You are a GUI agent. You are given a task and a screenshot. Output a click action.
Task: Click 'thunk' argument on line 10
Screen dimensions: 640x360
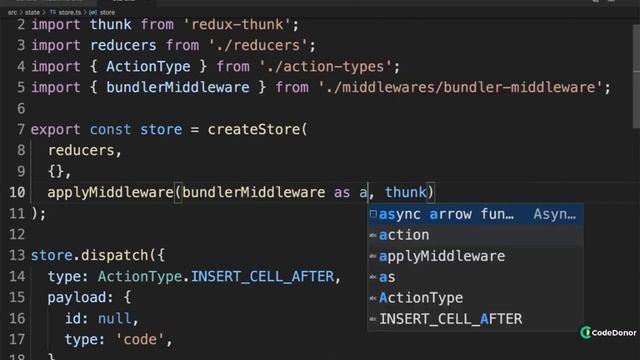405,192
